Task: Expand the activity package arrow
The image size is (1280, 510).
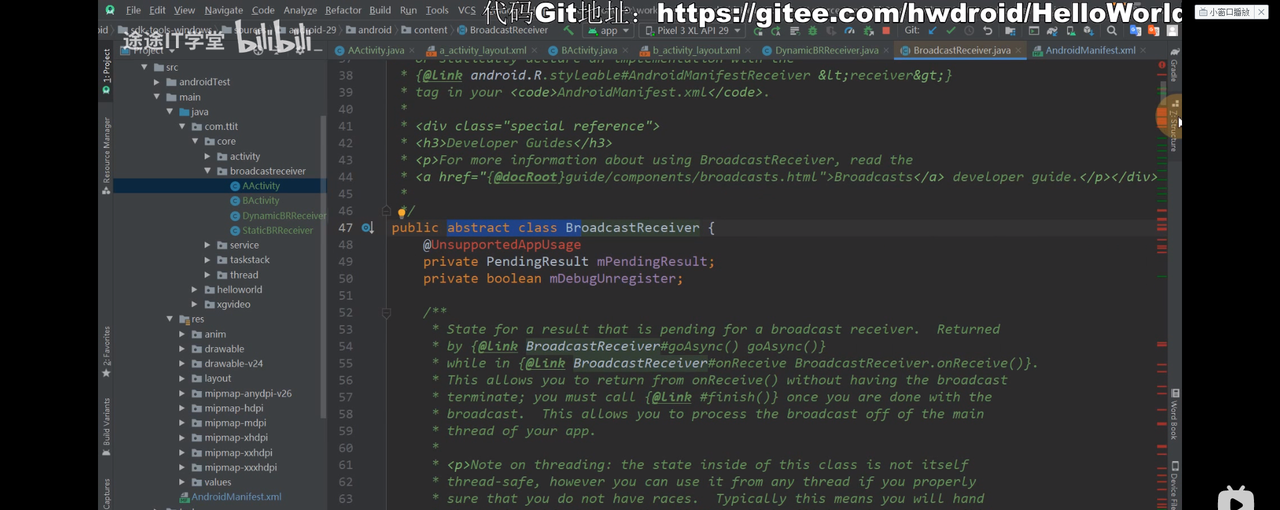Action: pos(208,157)
